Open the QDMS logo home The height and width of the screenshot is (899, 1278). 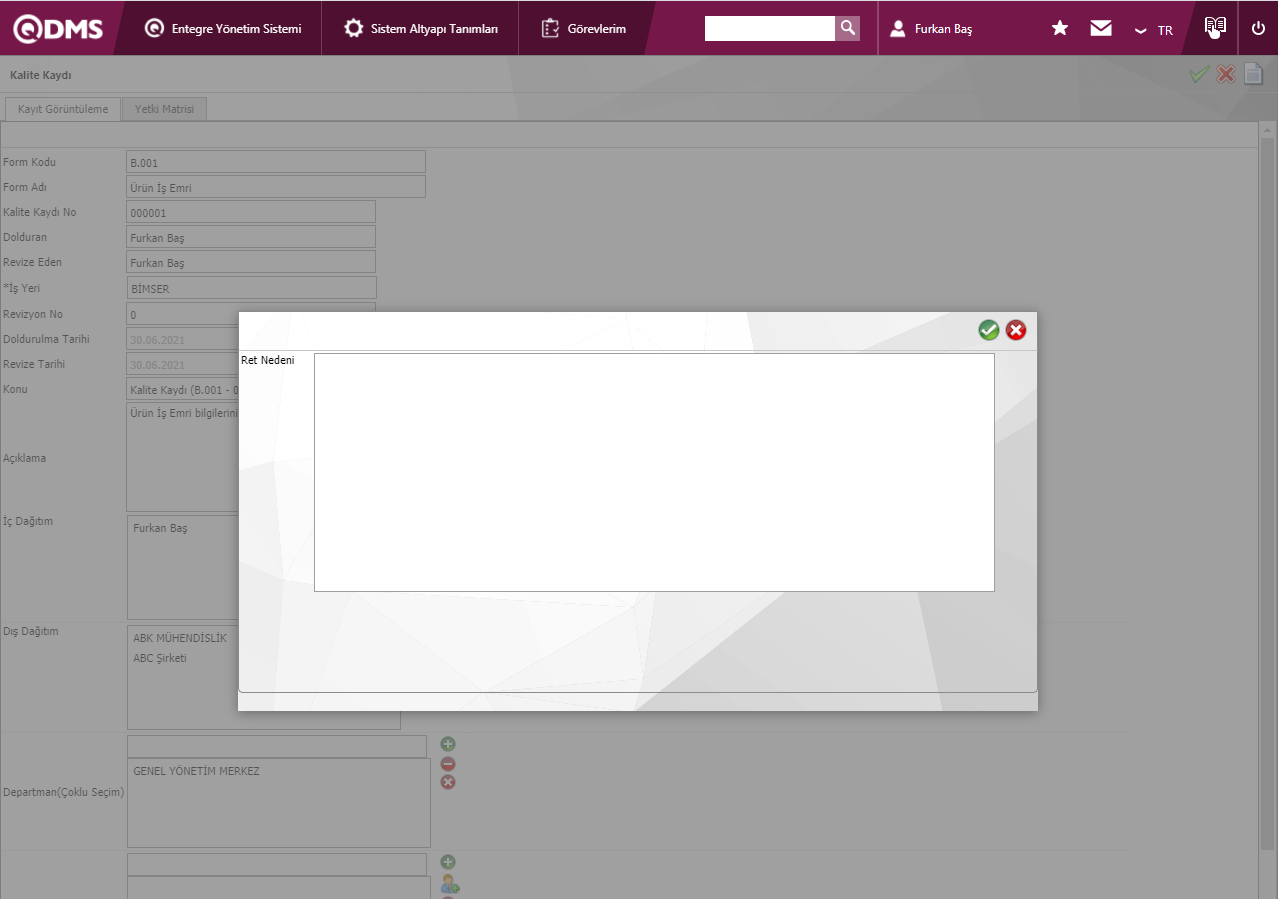click(x=58, y=28)
